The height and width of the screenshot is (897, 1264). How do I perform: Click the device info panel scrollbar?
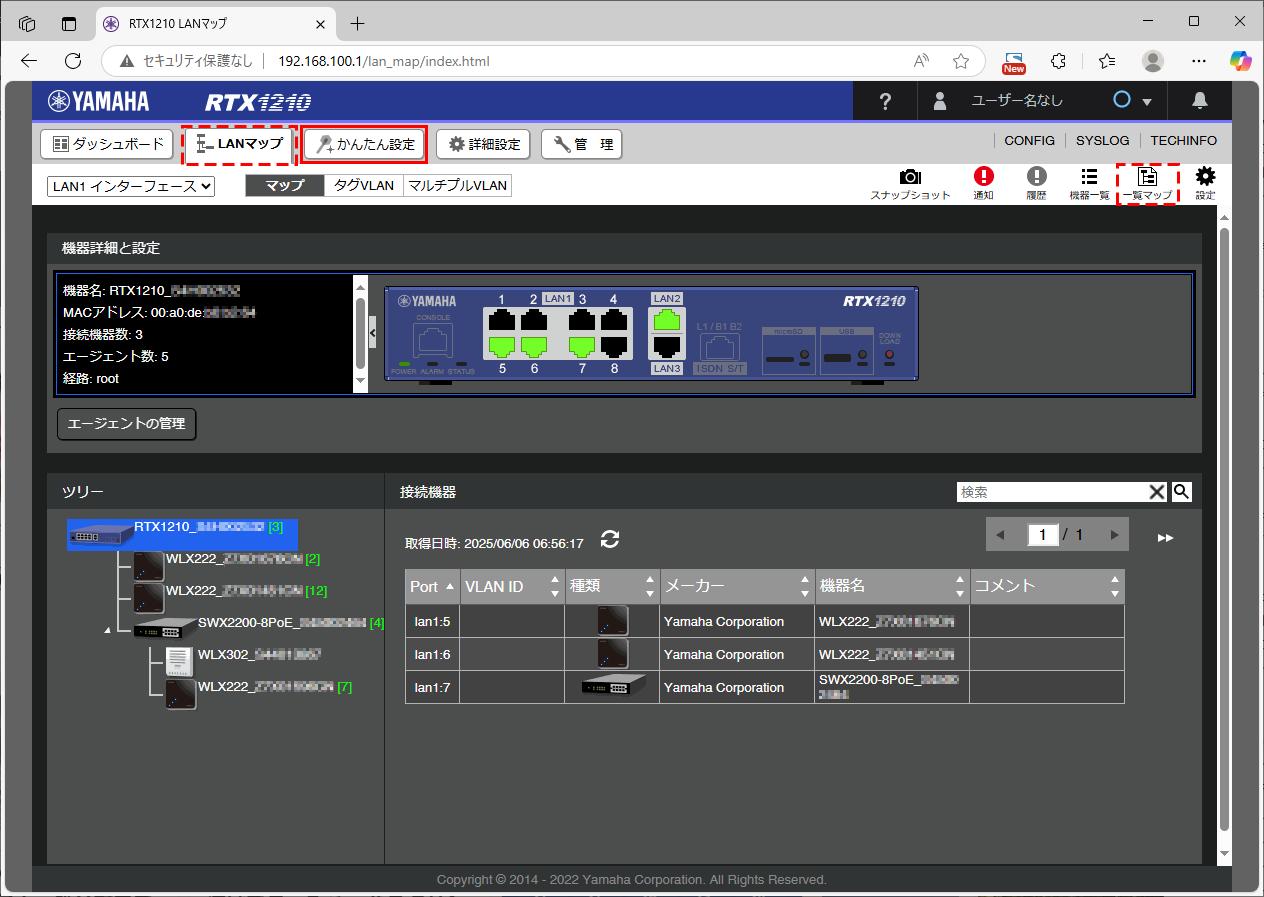(360, 333)
